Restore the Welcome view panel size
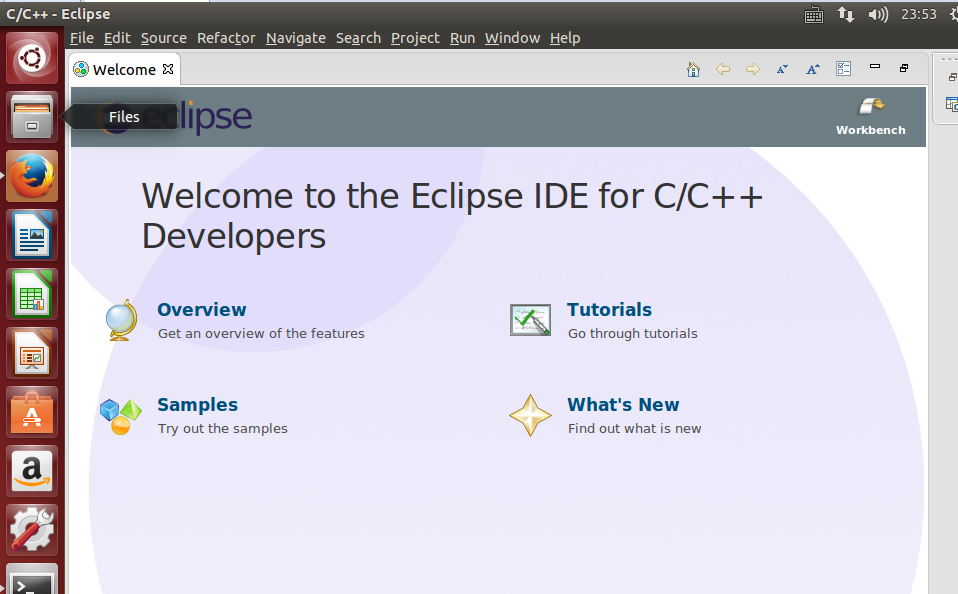This screenshot has width=958, height=594. click(x=904, y=68)
